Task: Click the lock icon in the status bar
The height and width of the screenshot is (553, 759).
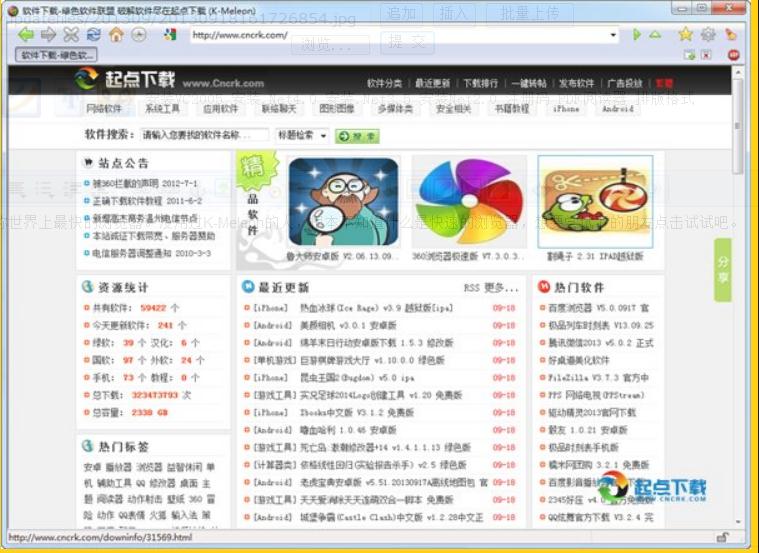Action: 722,537
